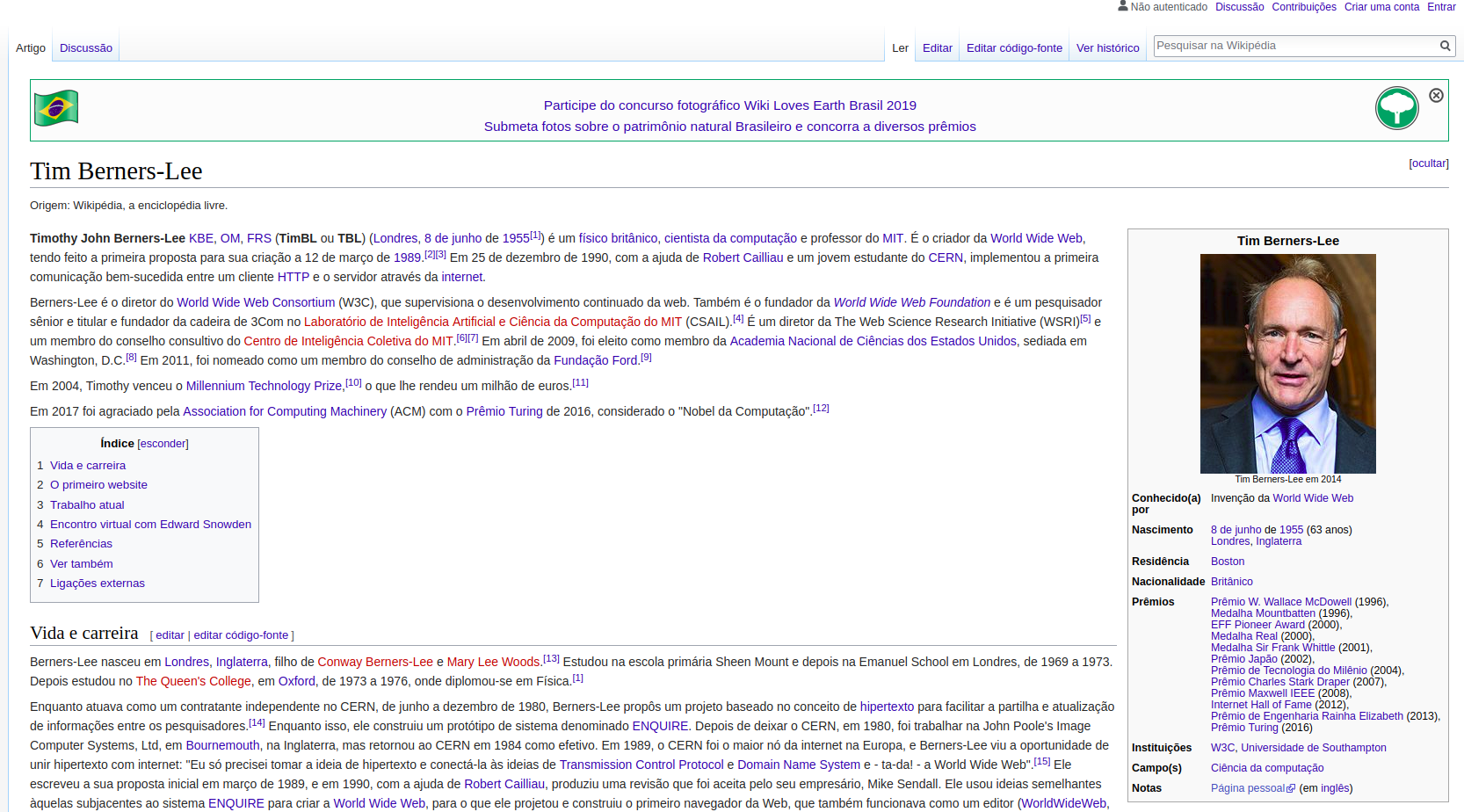The width and height of the screenshot is (1464, 812).
Task: Open Internet Hall of Fame link
Action: pos(1261,705)
